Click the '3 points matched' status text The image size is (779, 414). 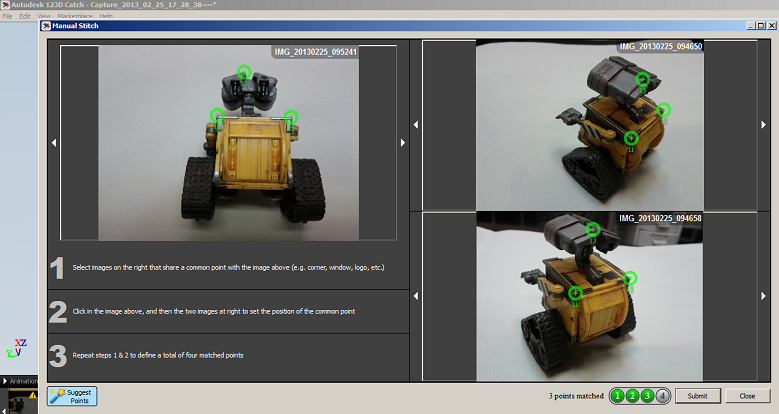pyautogui.click(x=576, y=396)
